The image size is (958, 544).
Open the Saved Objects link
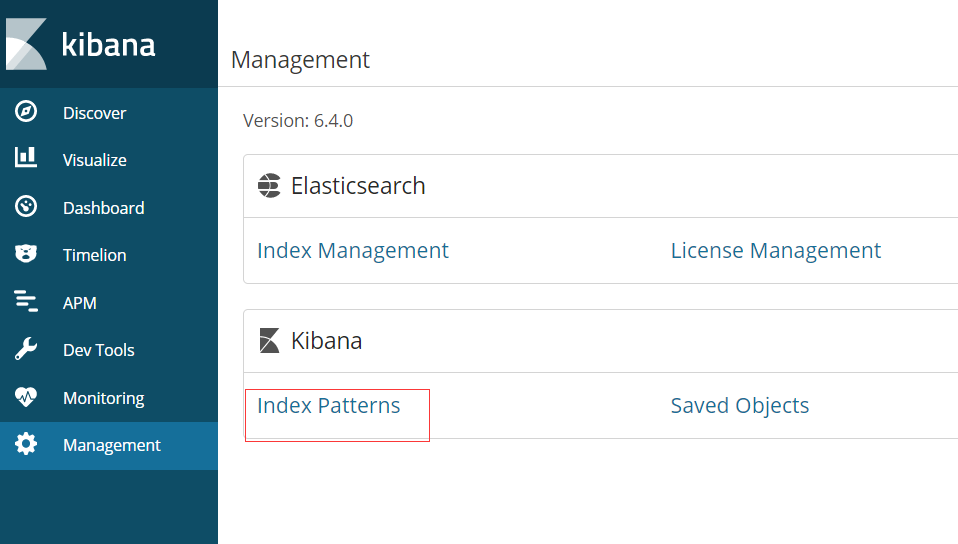[739, 406]
